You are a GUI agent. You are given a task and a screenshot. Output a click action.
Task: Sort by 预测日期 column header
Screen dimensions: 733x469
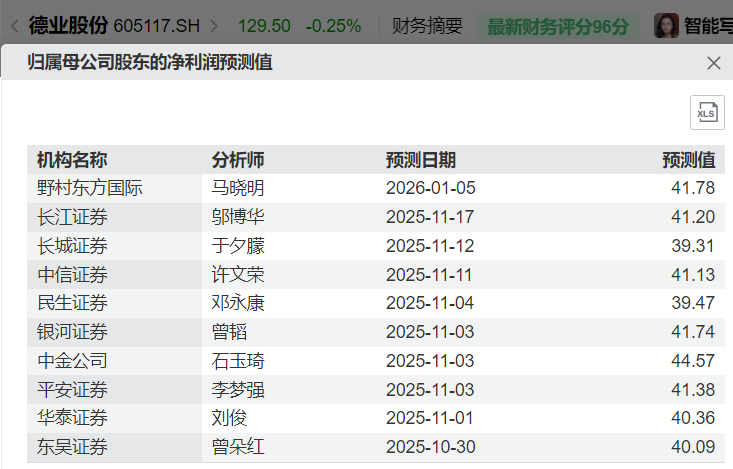click(421, 160)
